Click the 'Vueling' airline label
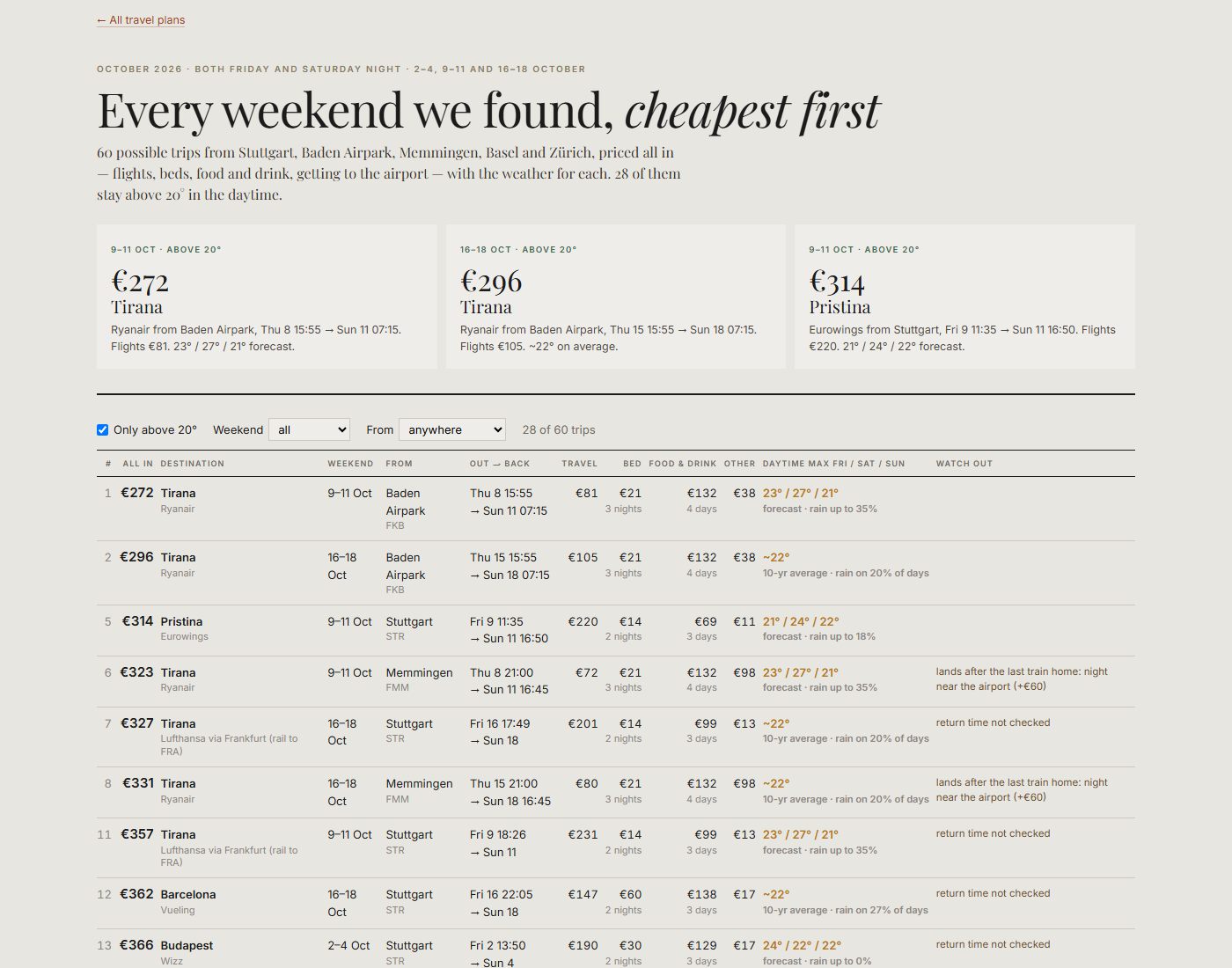Viewport: 1232px width, 968px height. point(178,910)
